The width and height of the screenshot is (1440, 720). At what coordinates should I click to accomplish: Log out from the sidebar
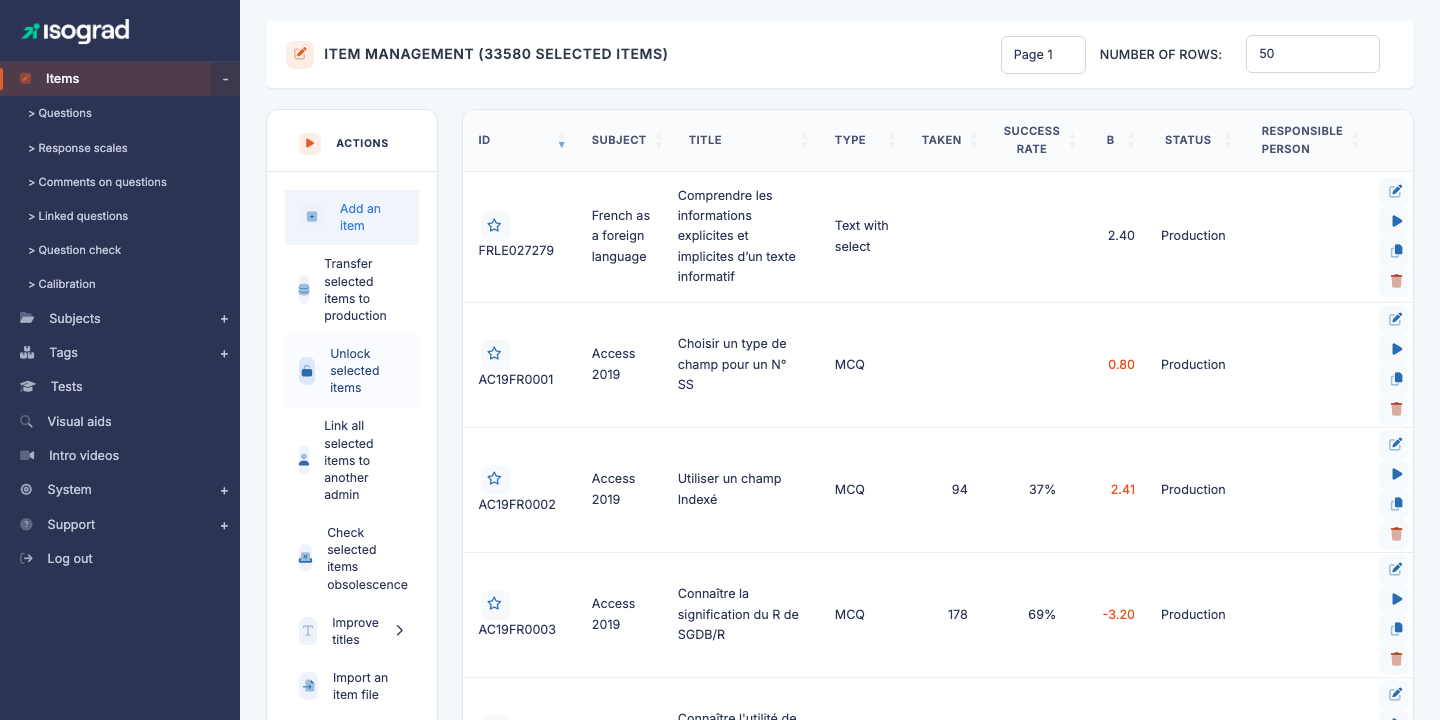(70, 559)
